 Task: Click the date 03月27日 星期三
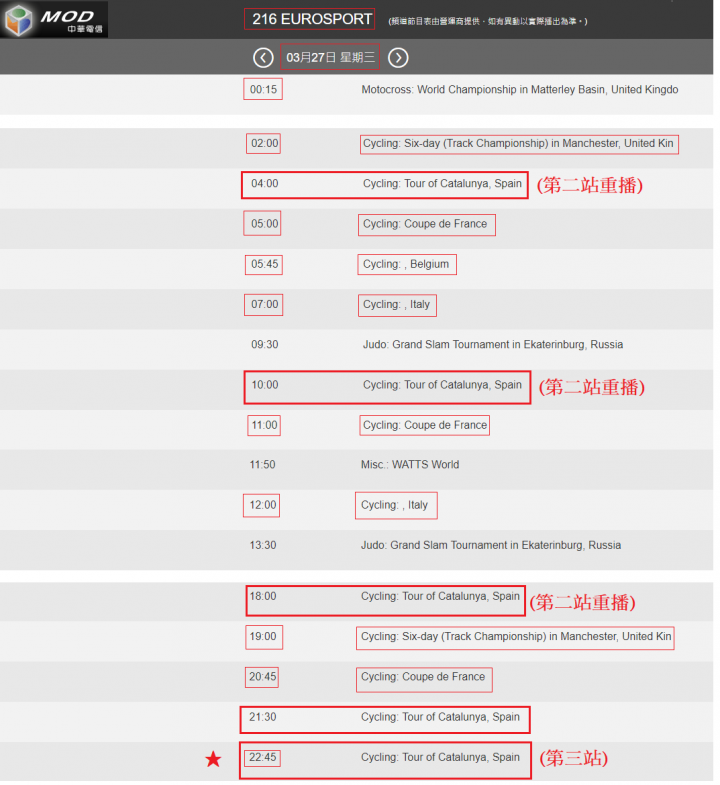click(330, 58)
